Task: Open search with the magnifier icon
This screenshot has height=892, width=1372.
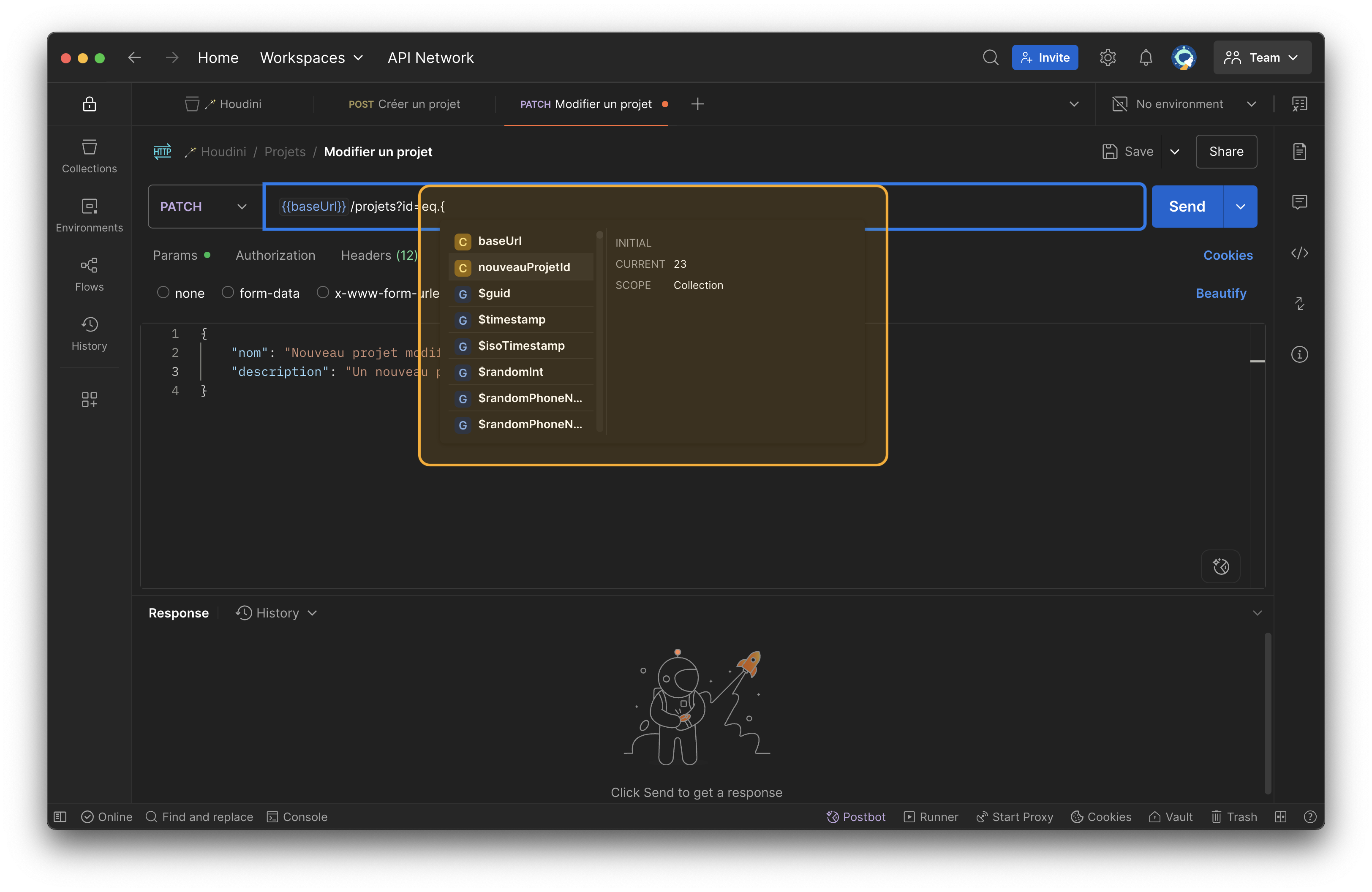Action: click(991, 57)
